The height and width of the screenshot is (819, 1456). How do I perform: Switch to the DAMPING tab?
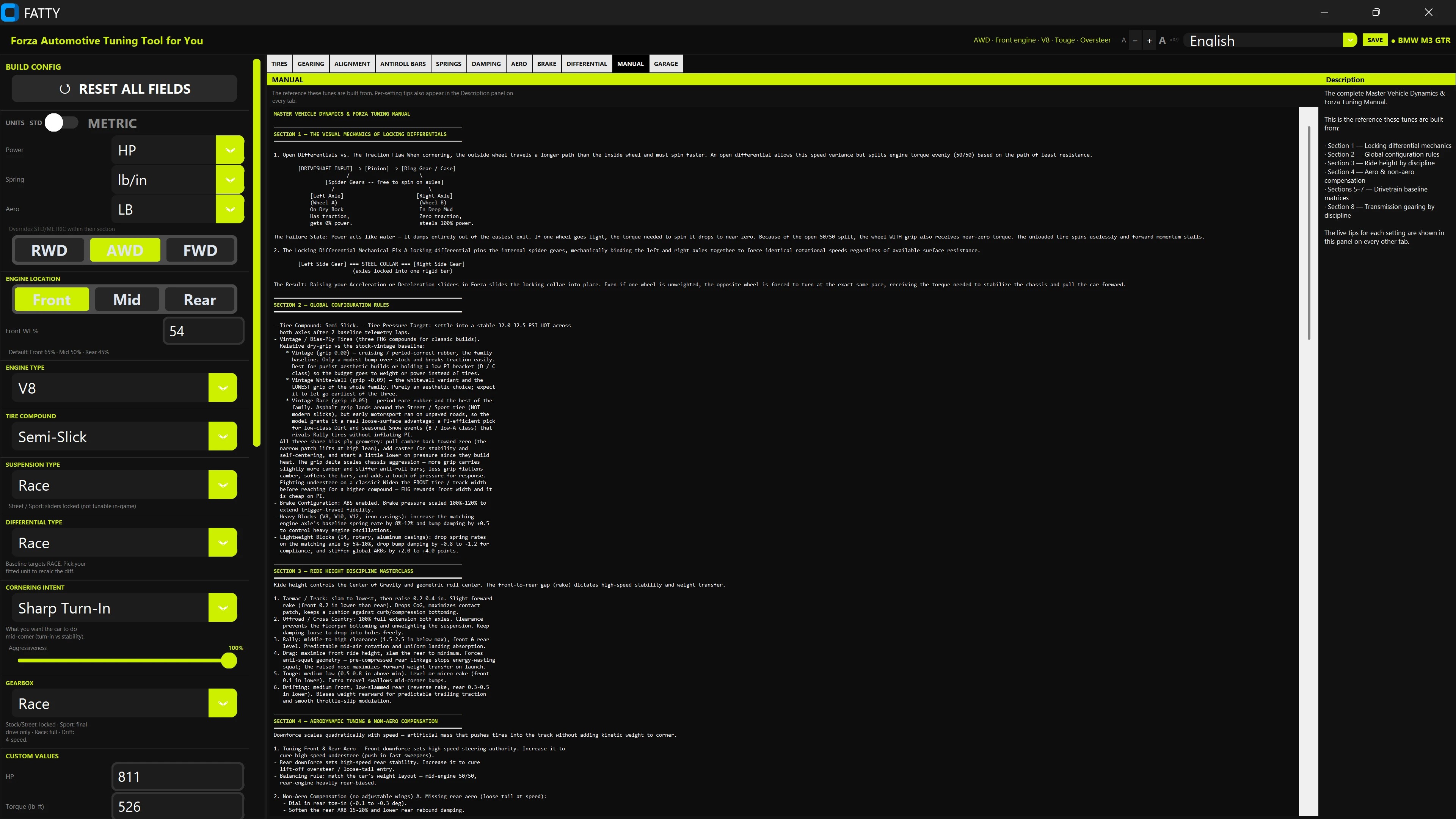pyautogui.click(x=486, y=64)
